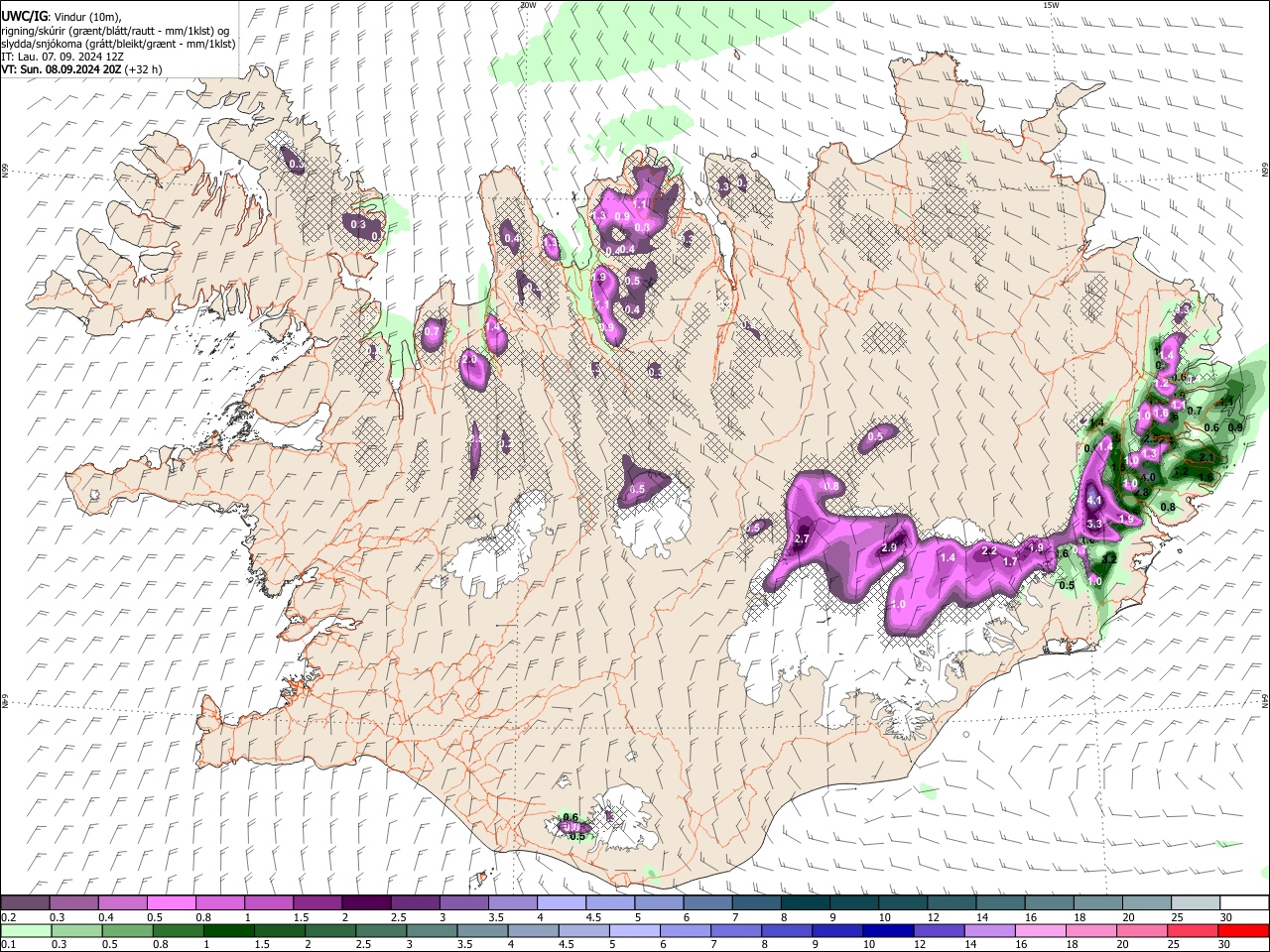
Task: Click the 4.1 precipitation peak value
Action: [x=1093, y=501]
